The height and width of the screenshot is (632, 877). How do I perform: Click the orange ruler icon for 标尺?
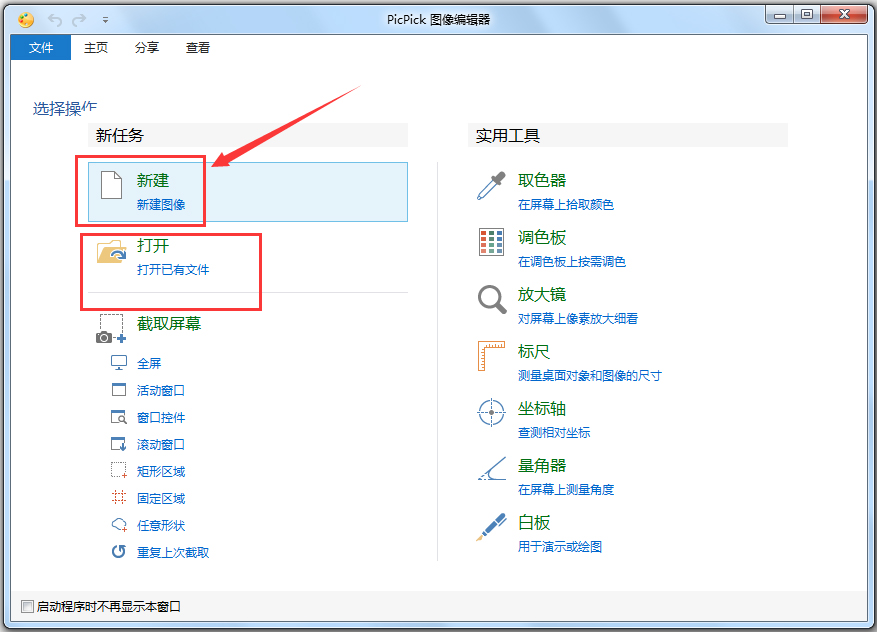tap(491, 356)
